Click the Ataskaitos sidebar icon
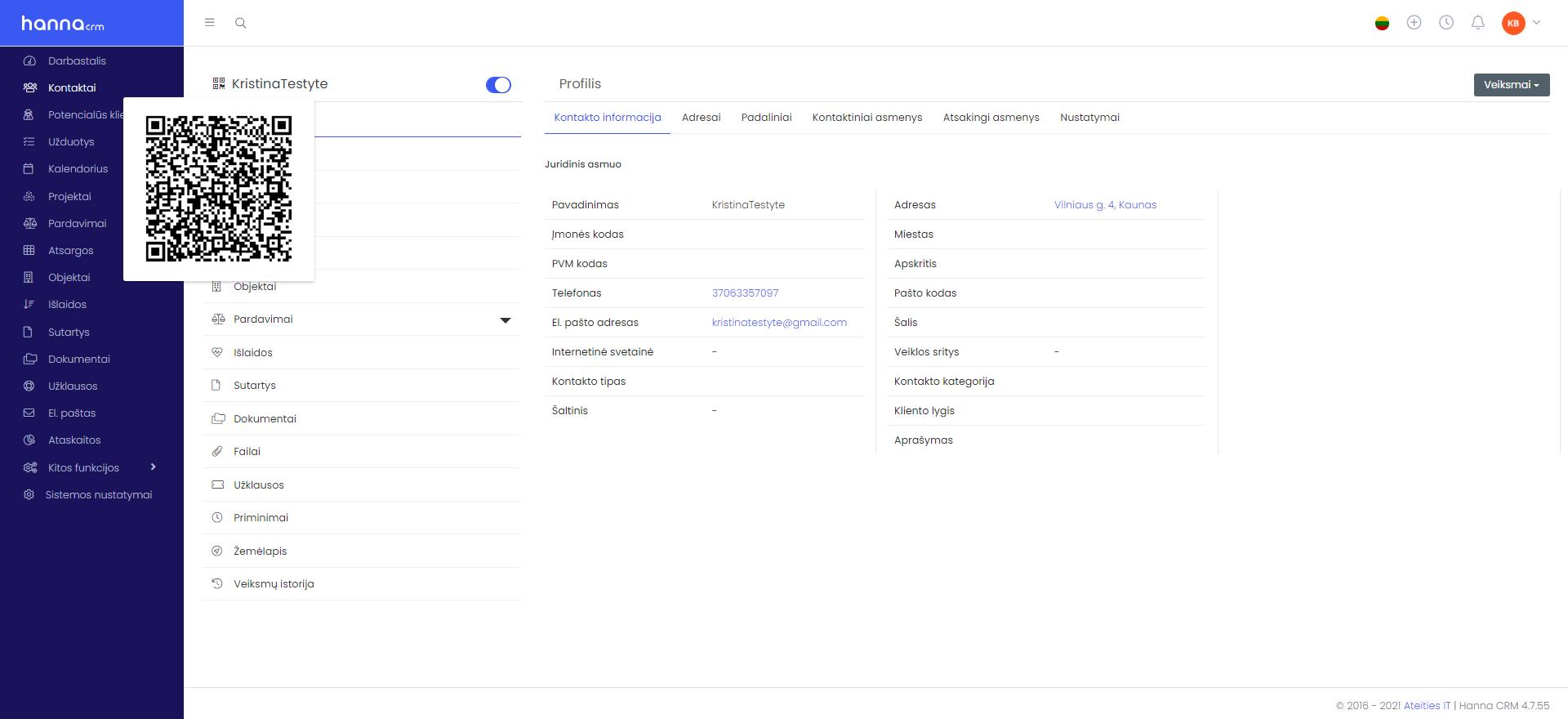Screen dimensions: 1568x719 pyautogui.click(x=29, y=440)
